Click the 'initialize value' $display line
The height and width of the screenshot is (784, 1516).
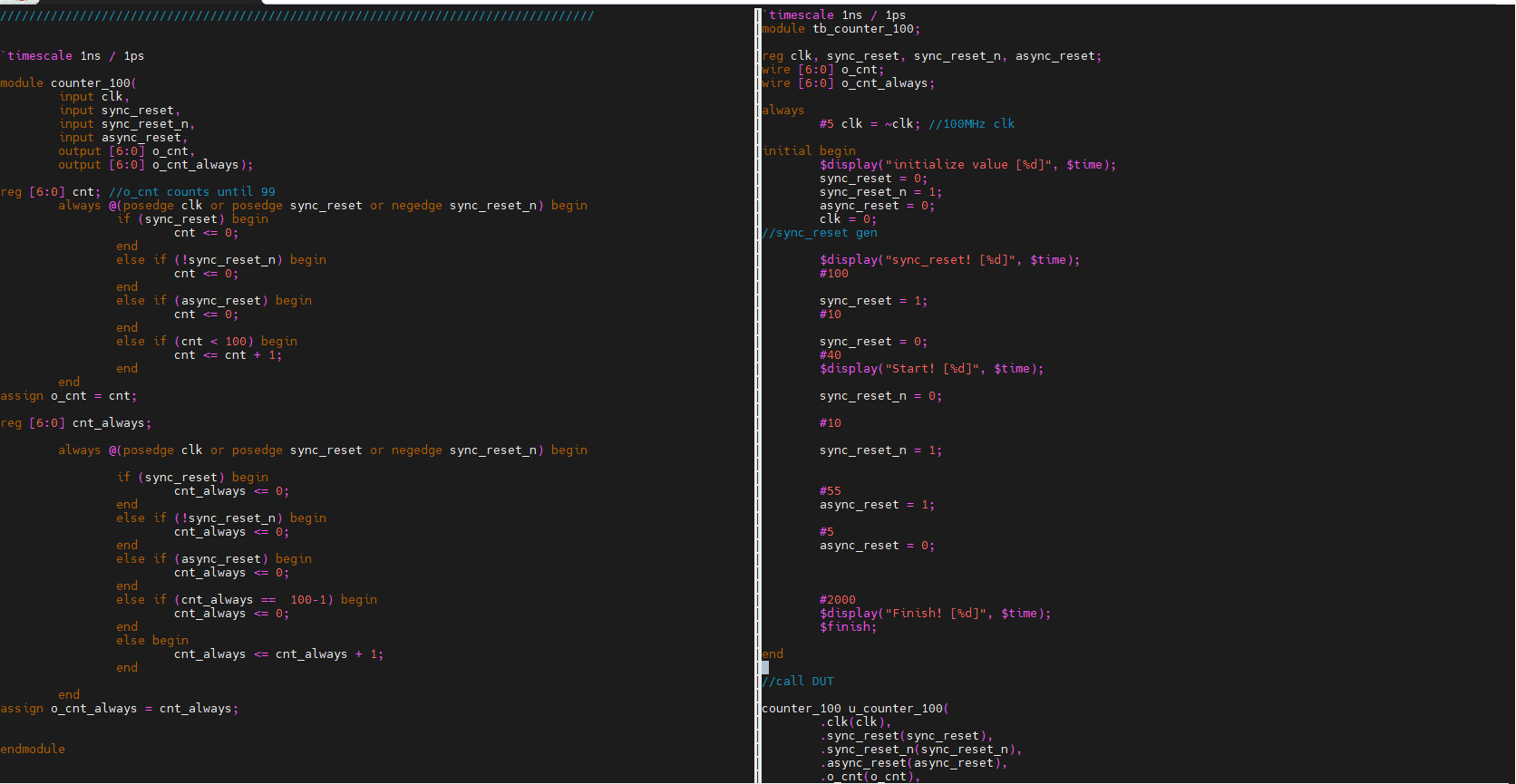968,165
